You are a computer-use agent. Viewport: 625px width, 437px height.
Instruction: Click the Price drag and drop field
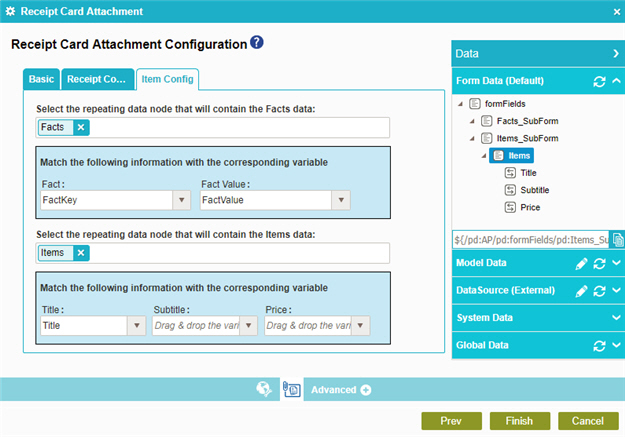tap(308, 325)
